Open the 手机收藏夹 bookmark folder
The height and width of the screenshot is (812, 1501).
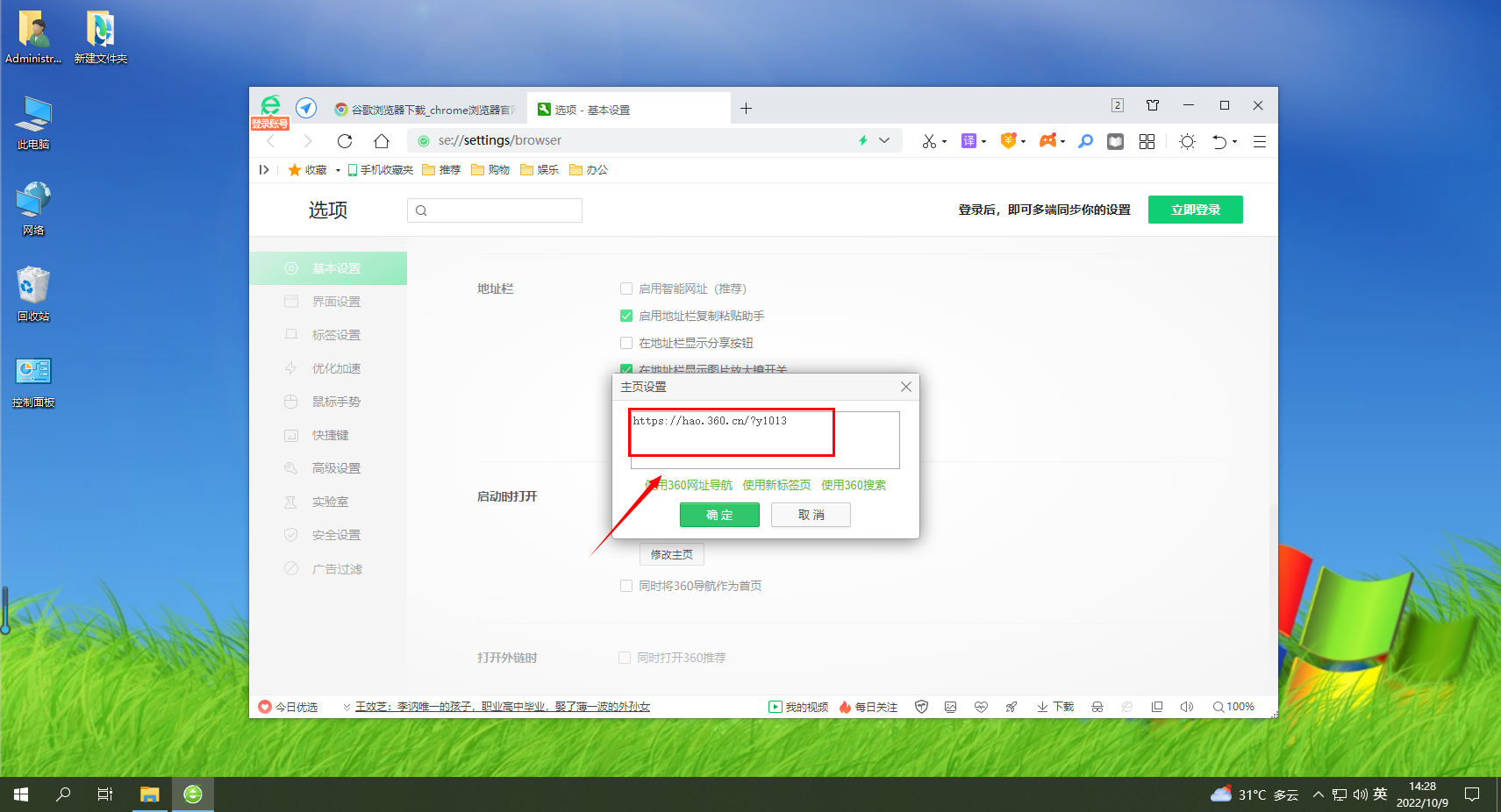(381, 170)
